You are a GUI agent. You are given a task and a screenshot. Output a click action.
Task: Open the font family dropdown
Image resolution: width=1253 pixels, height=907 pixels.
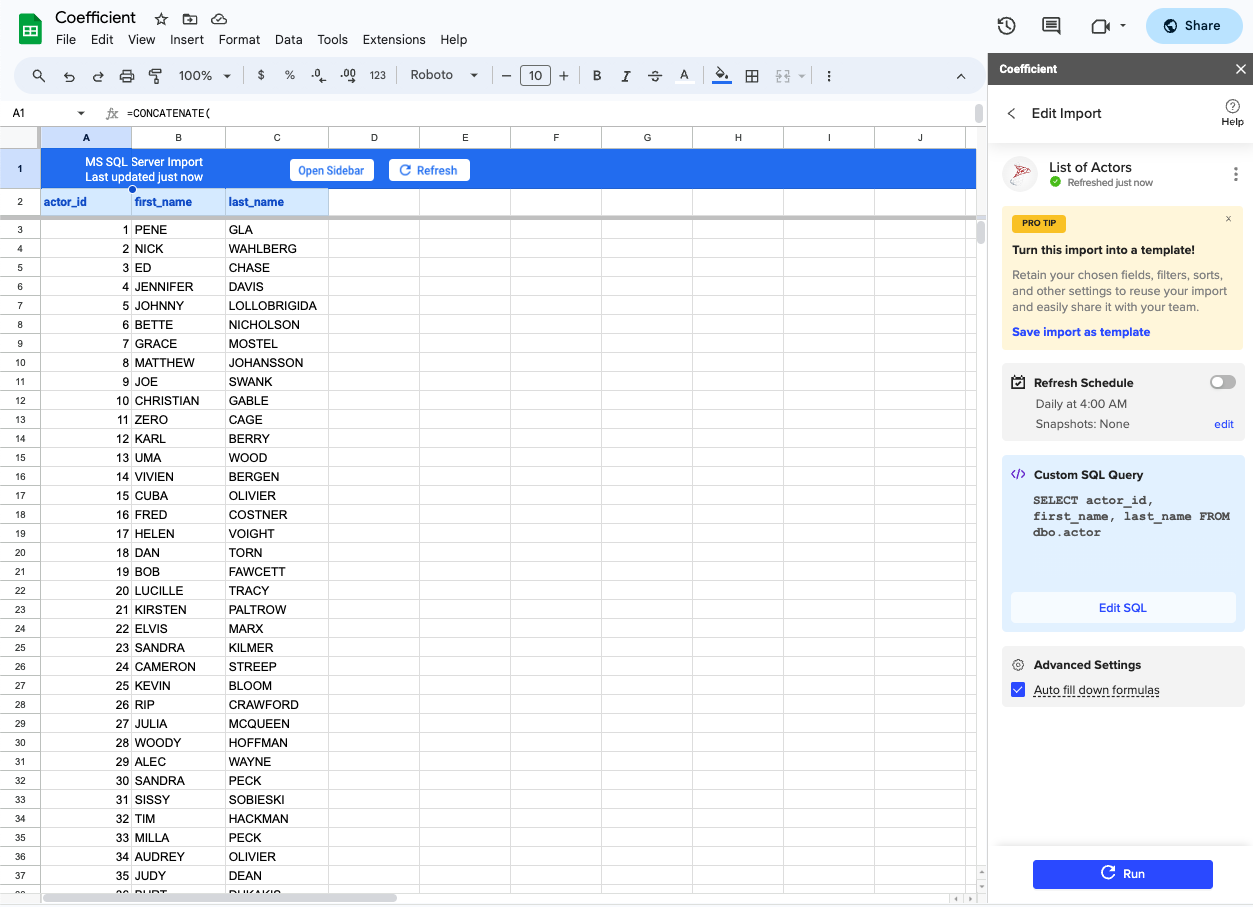click(x=443, y=75)
